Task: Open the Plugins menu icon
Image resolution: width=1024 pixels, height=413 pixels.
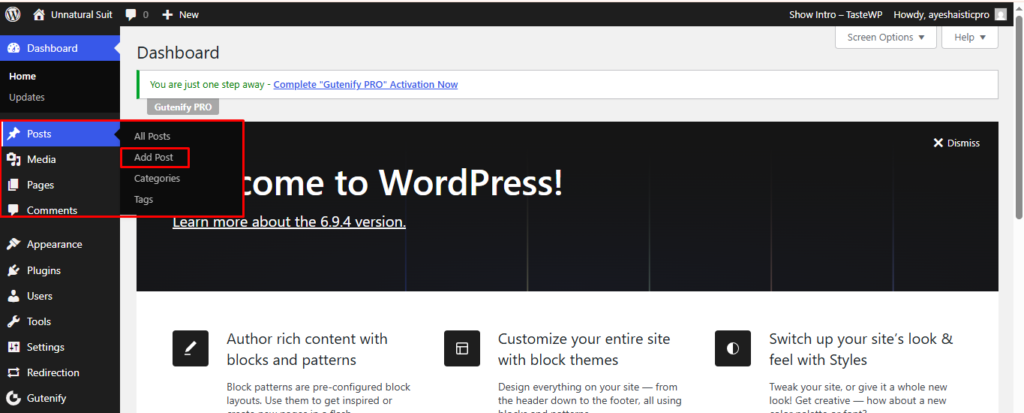Action: [x=13, y=271]
